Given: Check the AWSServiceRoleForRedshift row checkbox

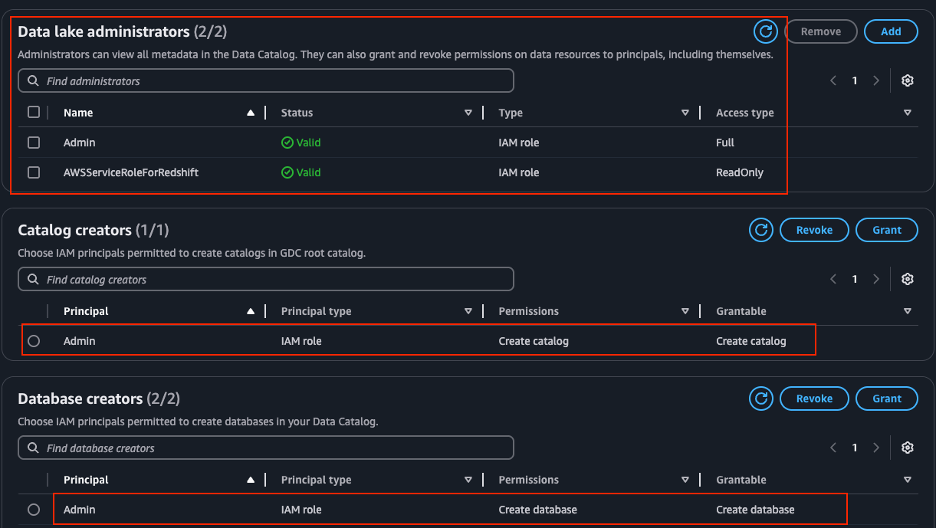Looking at the screenshot, I should [x=34, y=172].
